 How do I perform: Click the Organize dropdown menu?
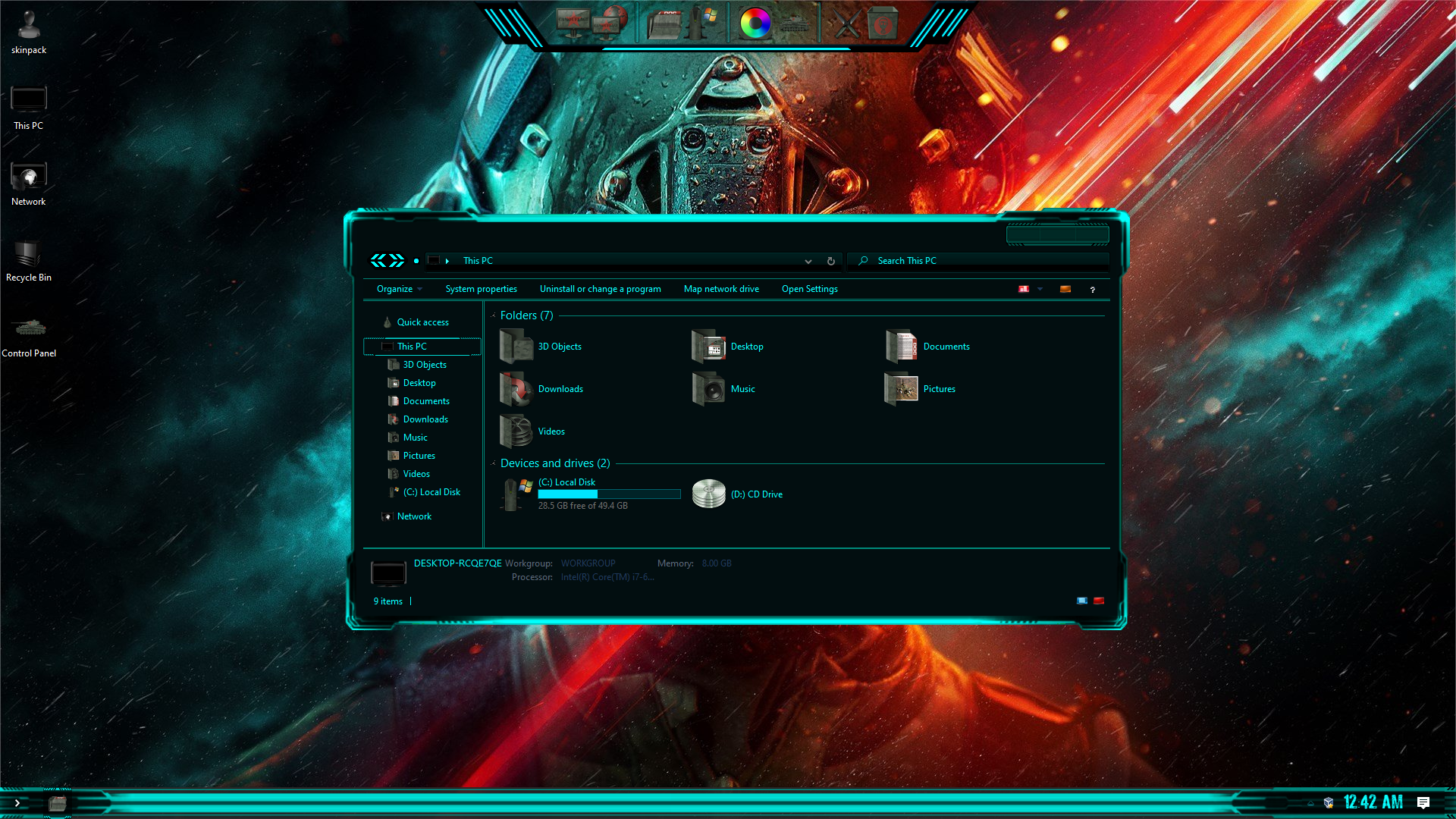coord(397,289)
